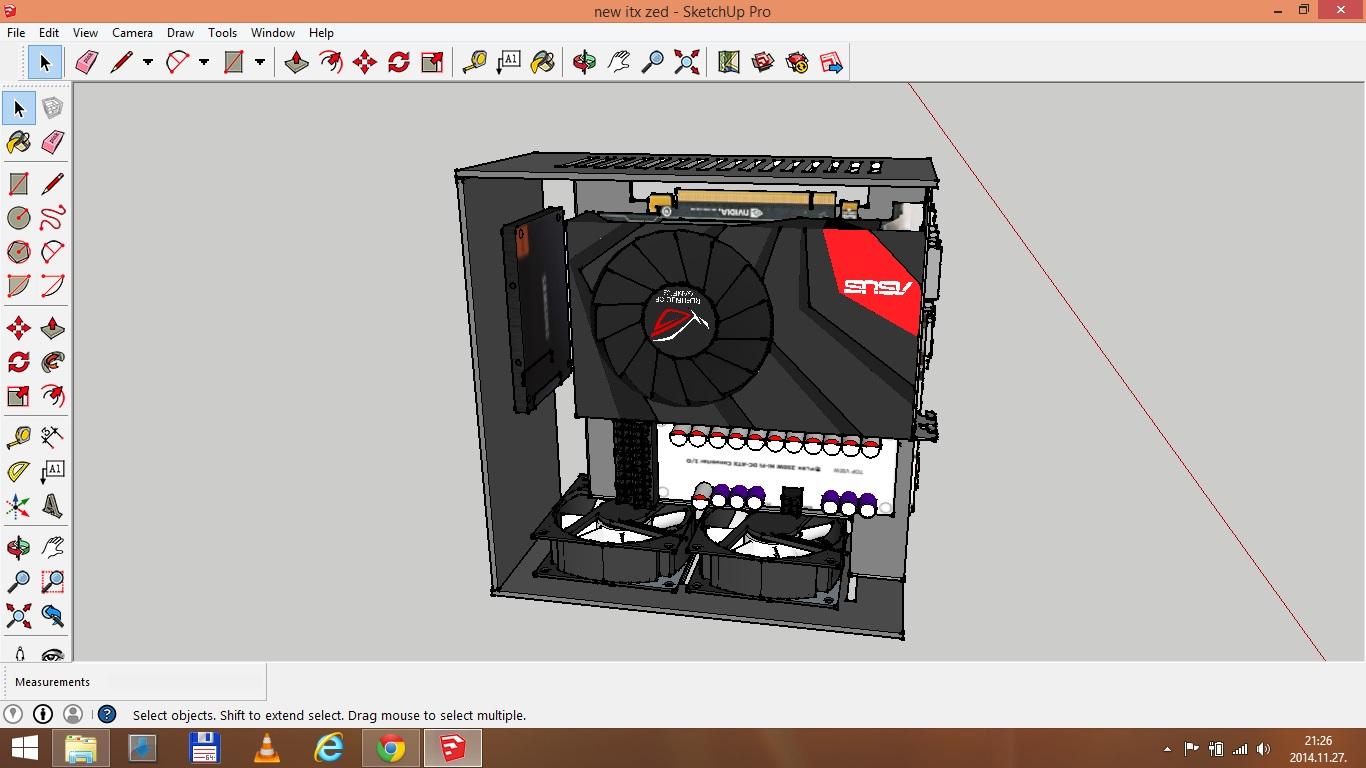Pick the Paint Bucket in the side palette
This screenshot has width=1366, height=768.
19,142
